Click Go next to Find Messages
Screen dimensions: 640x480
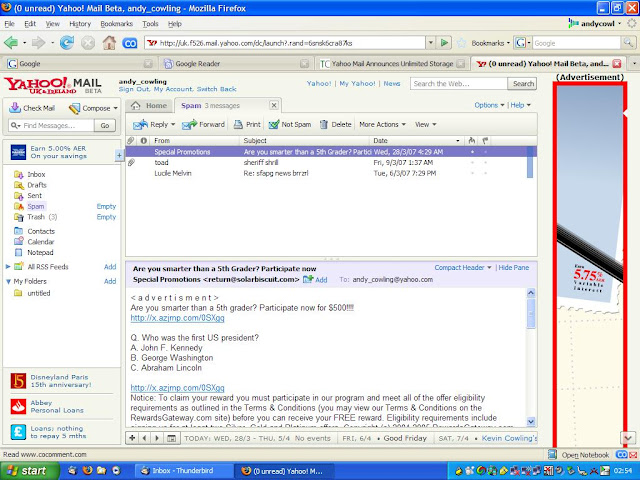[x=105, y=125]
